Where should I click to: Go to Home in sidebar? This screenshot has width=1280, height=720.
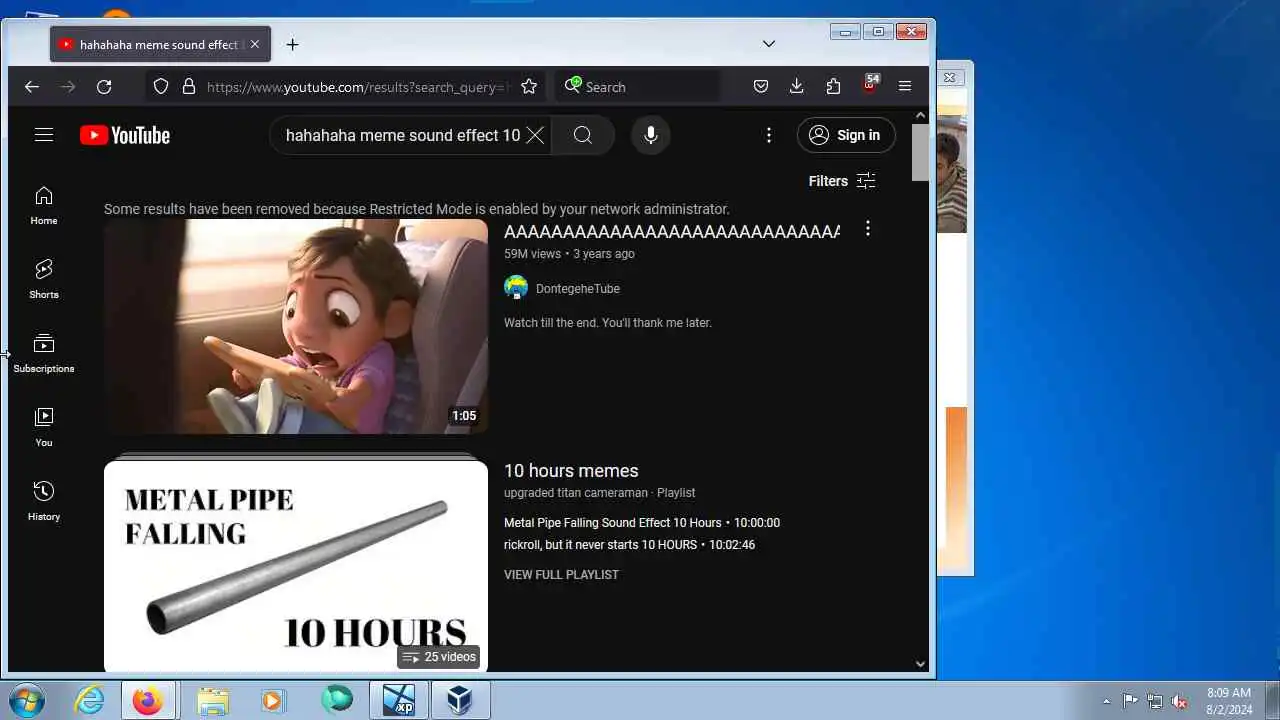pyautogui.click(x=44, y=206)
